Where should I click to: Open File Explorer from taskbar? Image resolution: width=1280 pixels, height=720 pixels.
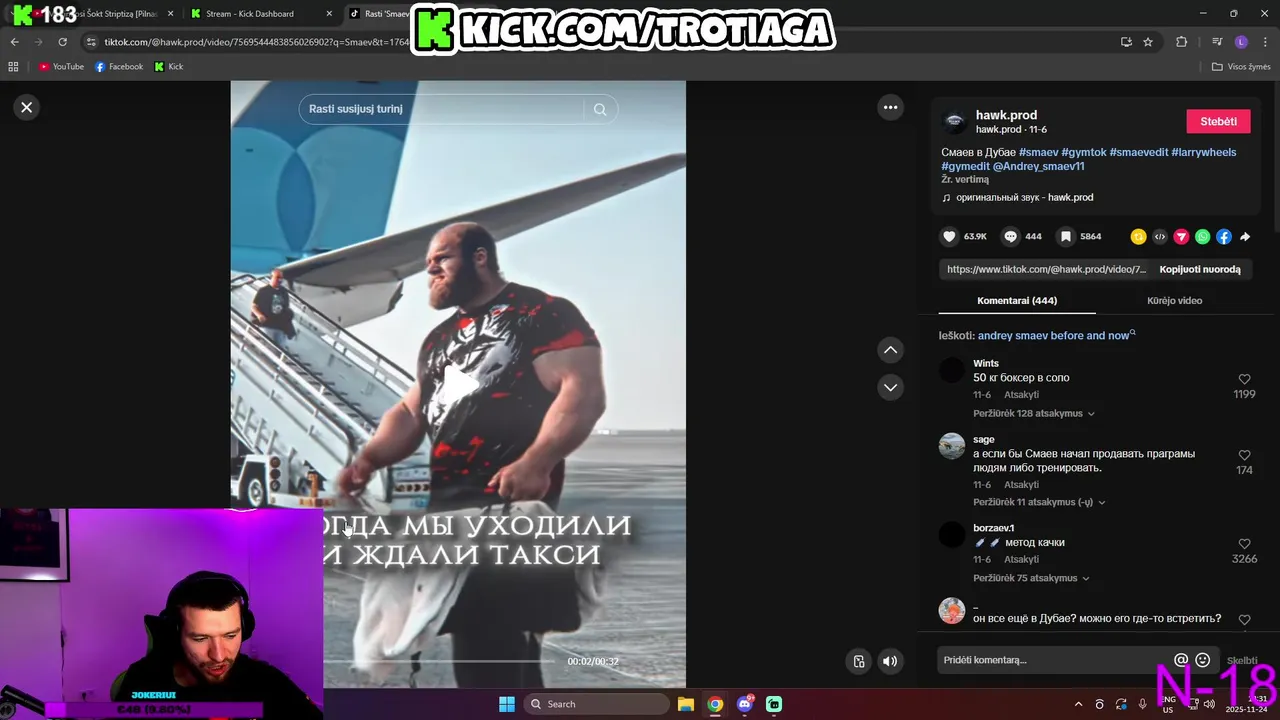[x=686, y=704]
